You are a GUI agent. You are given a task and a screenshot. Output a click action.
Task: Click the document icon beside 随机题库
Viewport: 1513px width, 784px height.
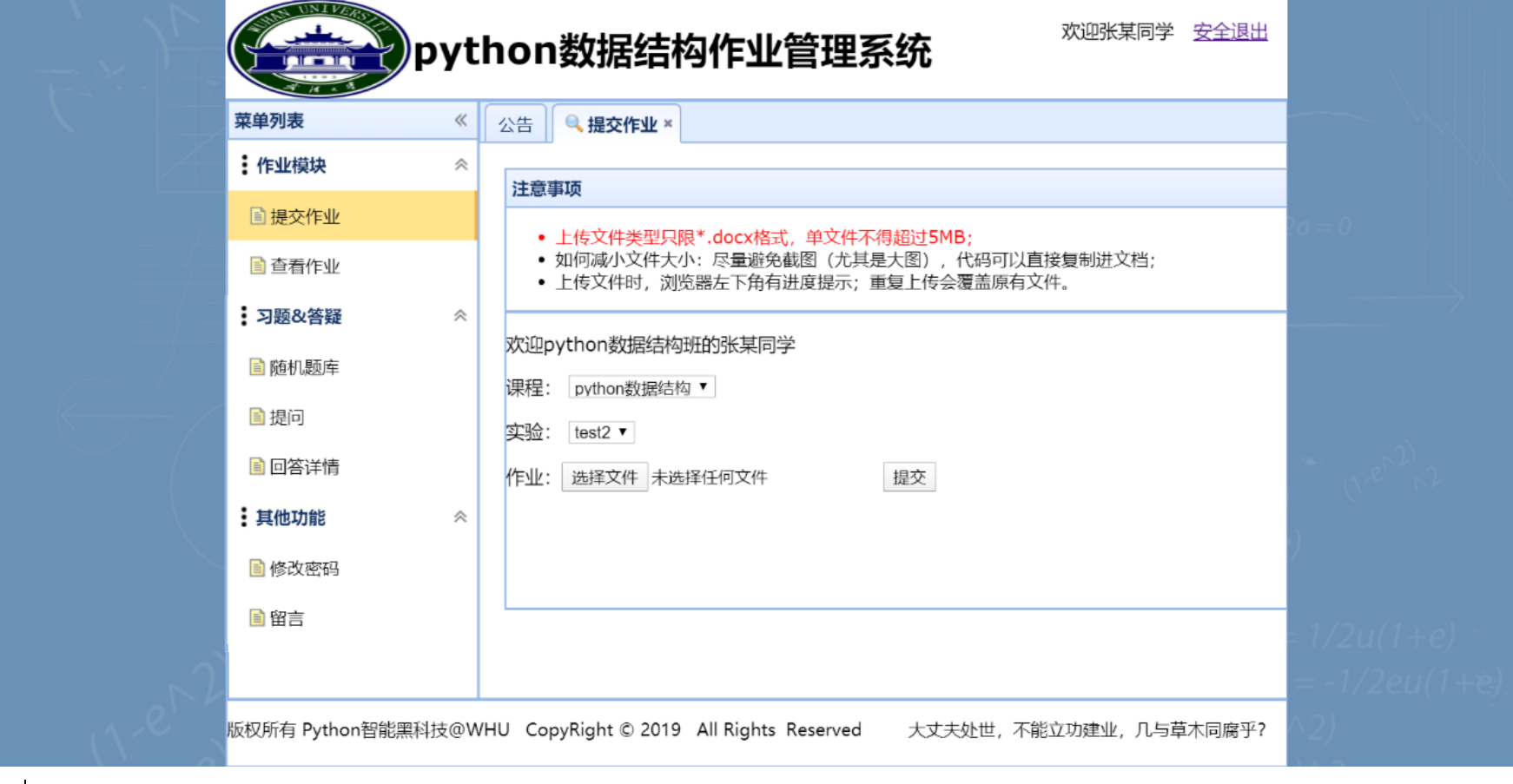click(x=257, y=367)
